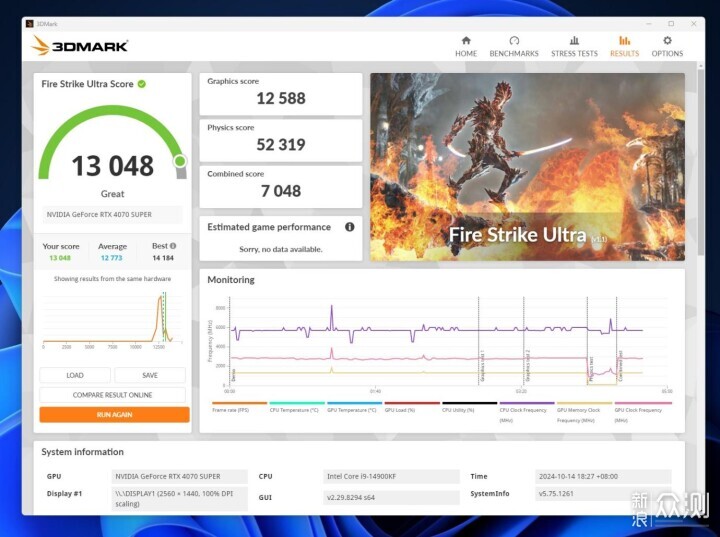720x537 pixels.
Task: Click the Monitoring heading
Action: pos(231,280)
